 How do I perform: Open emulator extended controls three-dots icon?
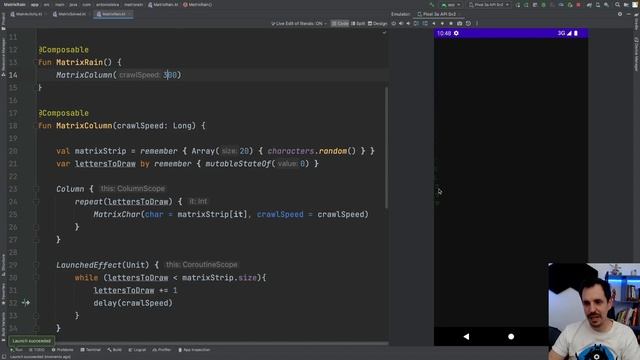click(x=477, y=23)
